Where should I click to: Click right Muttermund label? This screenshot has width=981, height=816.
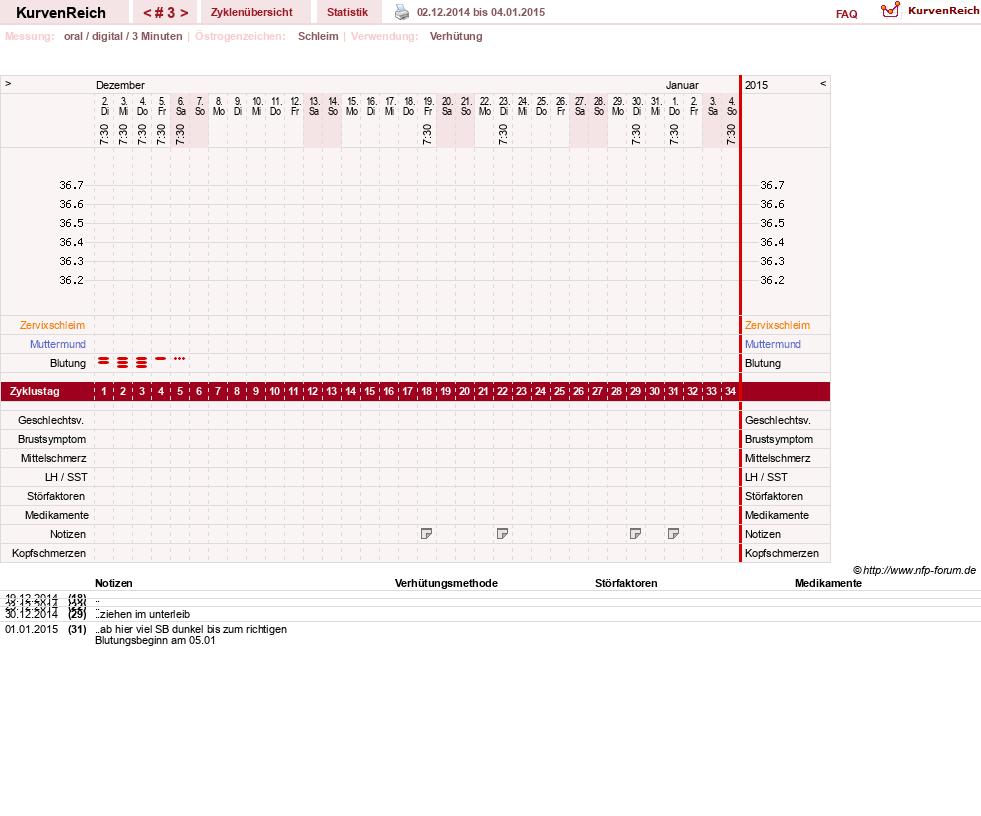[773, 344]
